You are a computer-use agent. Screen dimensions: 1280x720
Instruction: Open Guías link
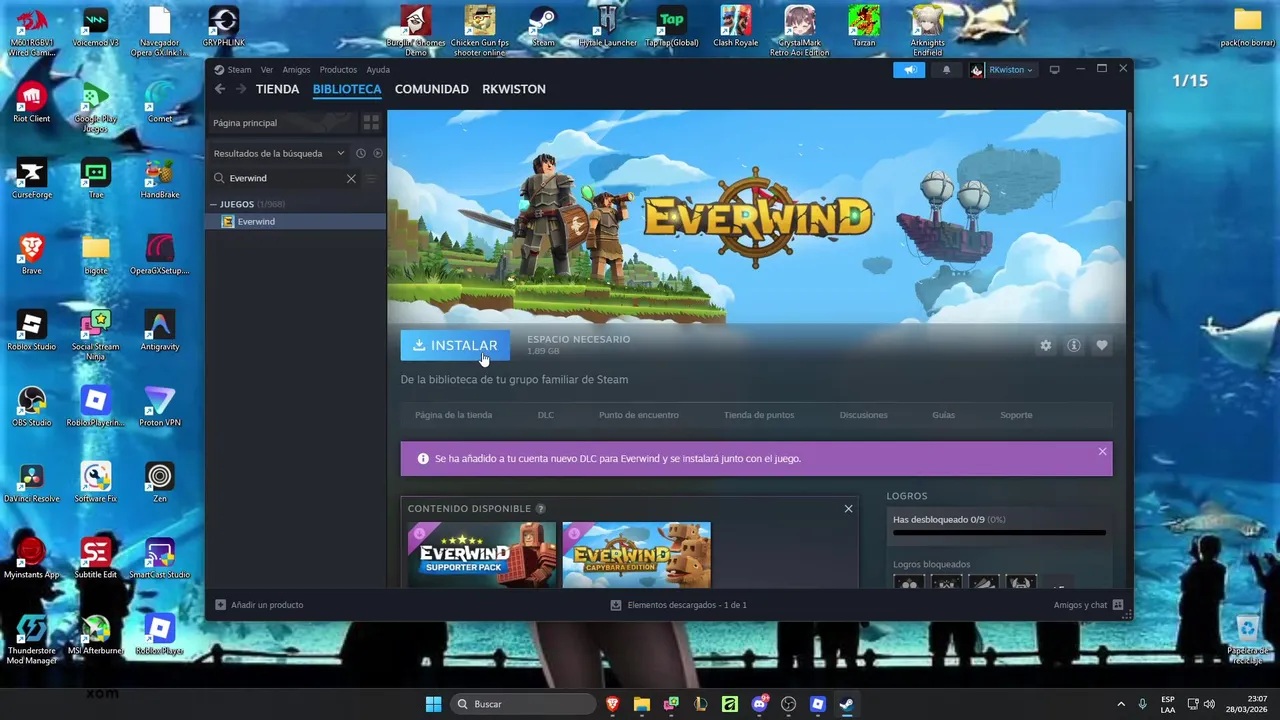point(943,415)
